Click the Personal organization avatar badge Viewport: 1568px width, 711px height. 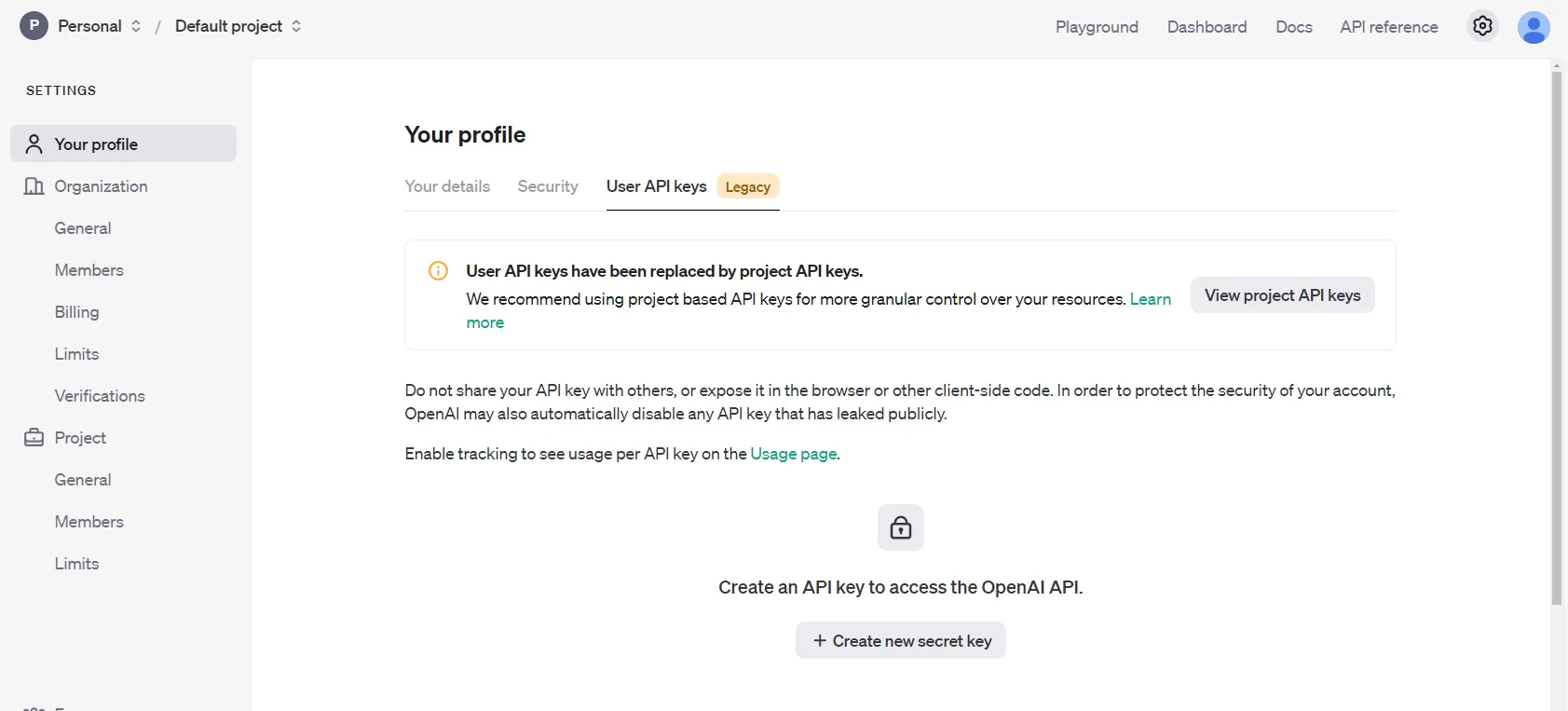[x=34, y=26]
